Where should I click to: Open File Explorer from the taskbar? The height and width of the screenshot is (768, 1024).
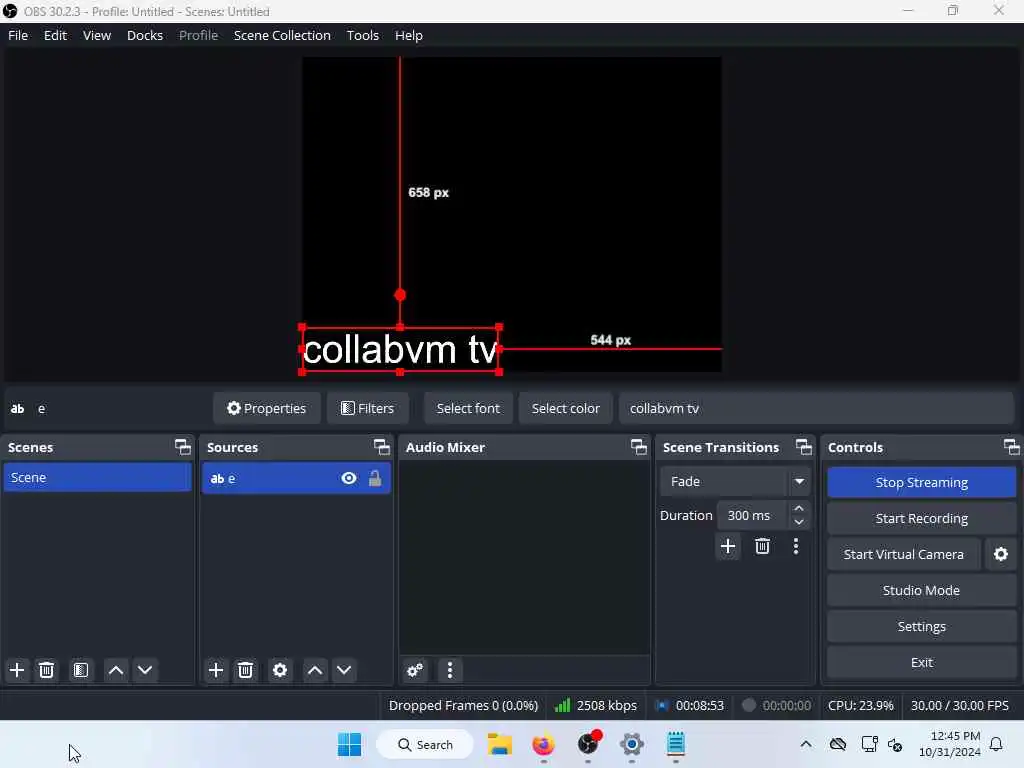(500, 744)
